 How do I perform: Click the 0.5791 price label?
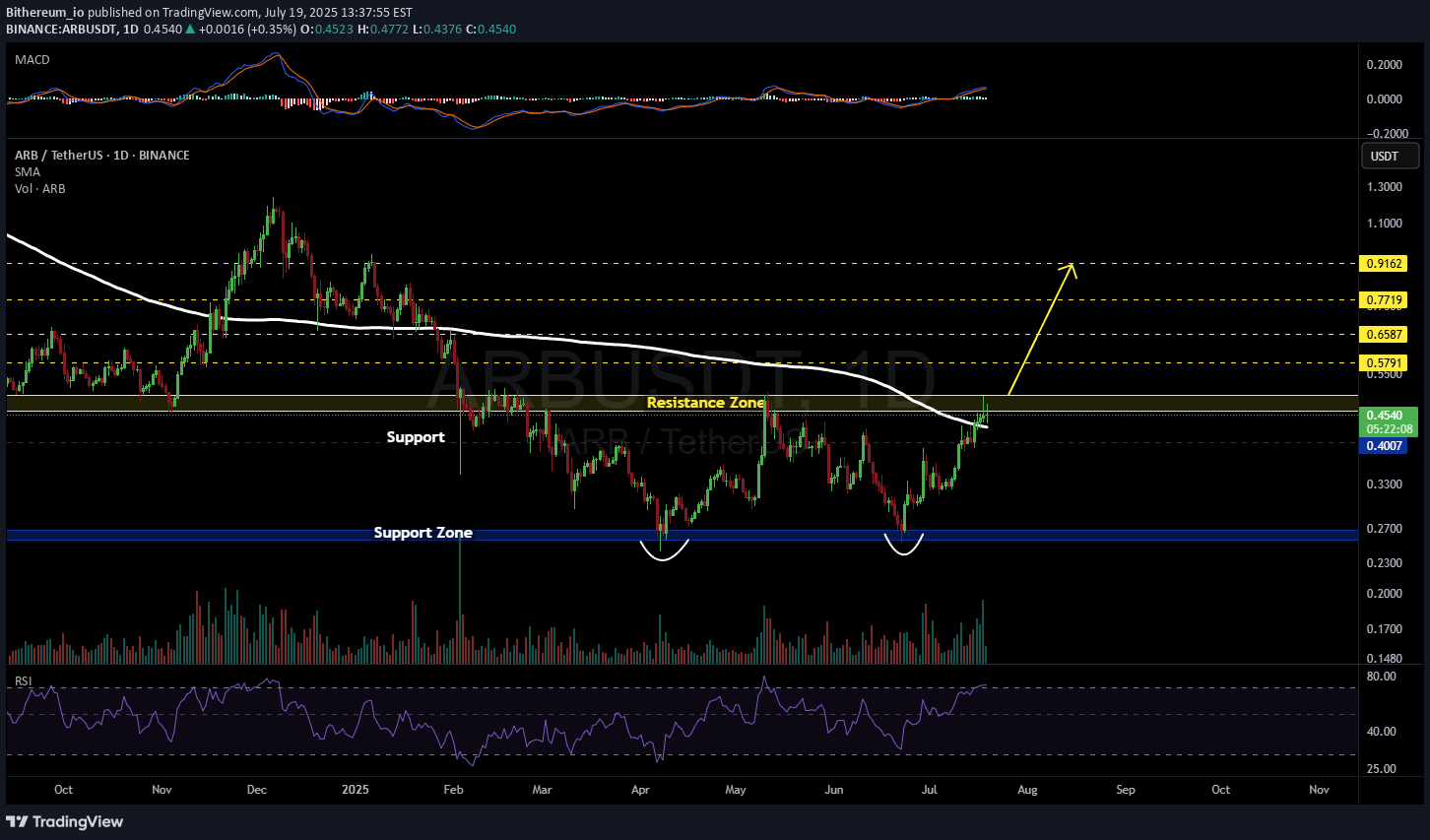(1384, 363)
